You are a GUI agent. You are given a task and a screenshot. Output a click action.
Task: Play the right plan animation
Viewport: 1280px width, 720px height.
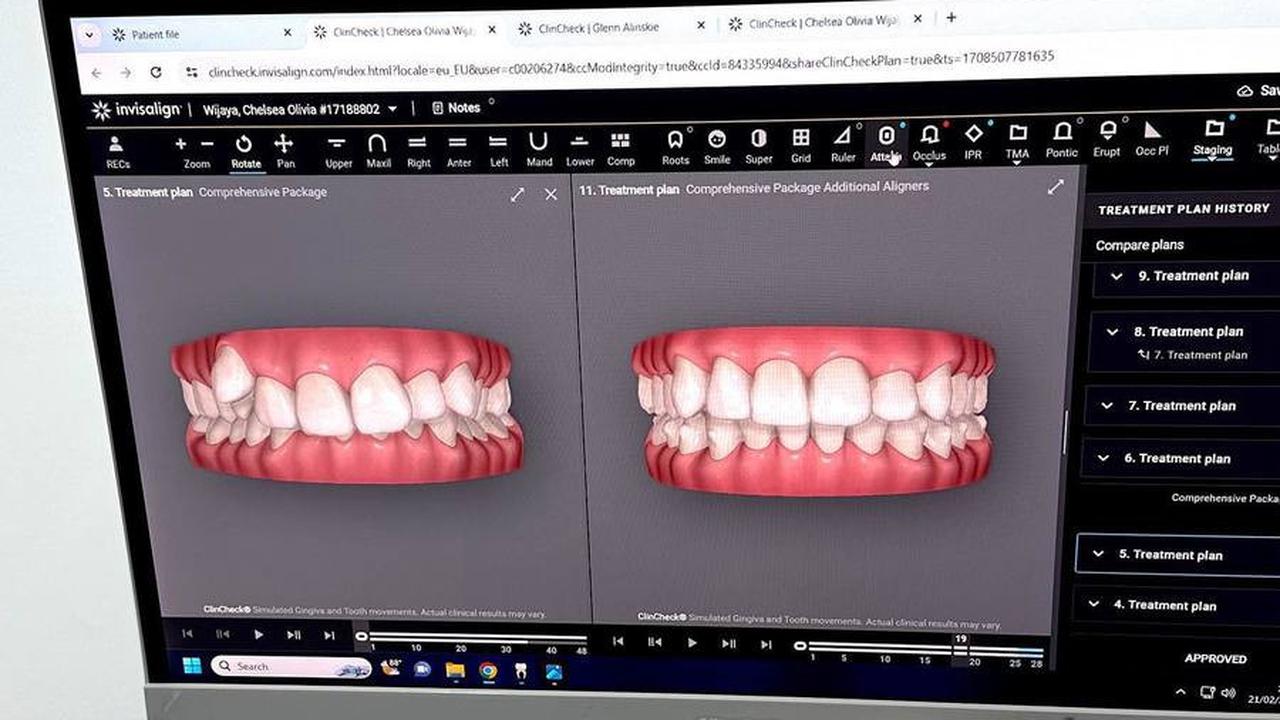point(691,643)
